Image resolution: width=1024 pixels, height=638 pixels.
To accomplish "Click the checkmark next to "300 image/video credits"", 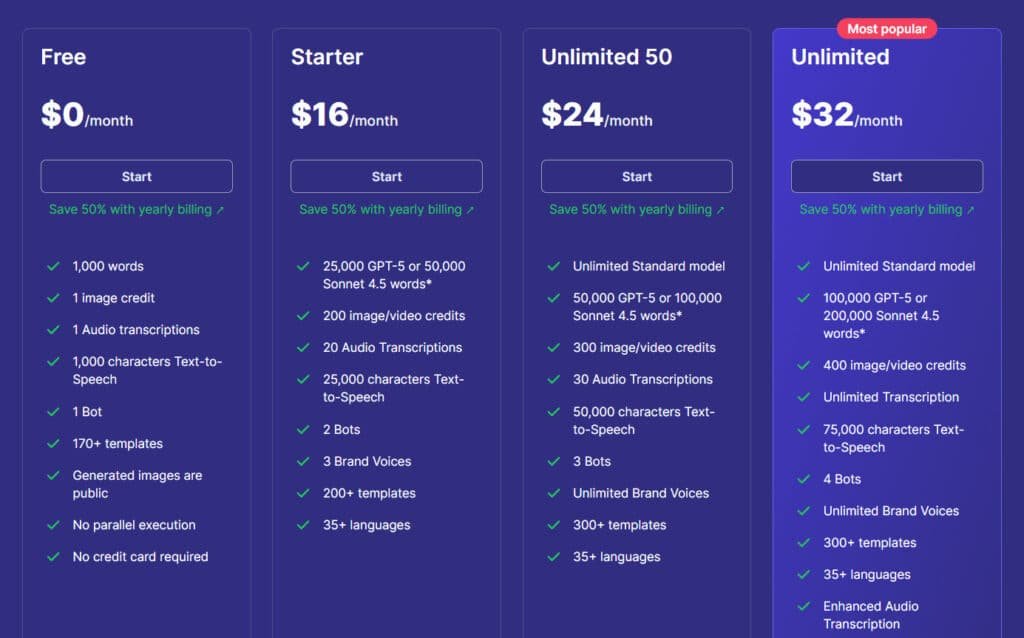I will tap(553, 347).
